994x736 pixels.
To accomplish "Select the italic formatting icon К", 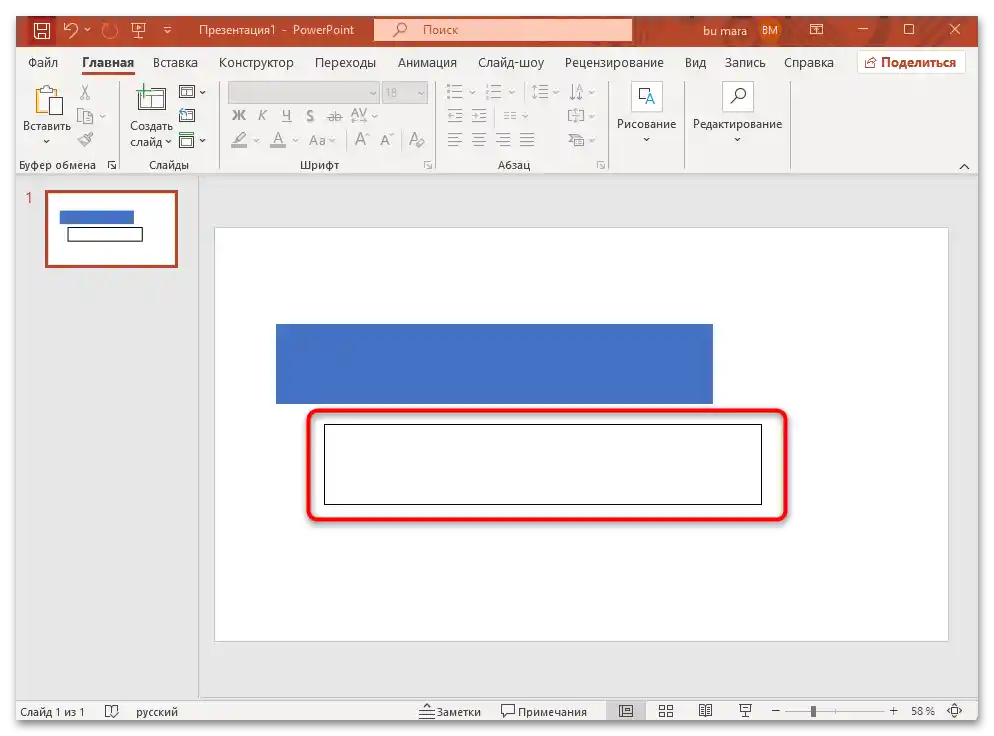I will [261, 116].
